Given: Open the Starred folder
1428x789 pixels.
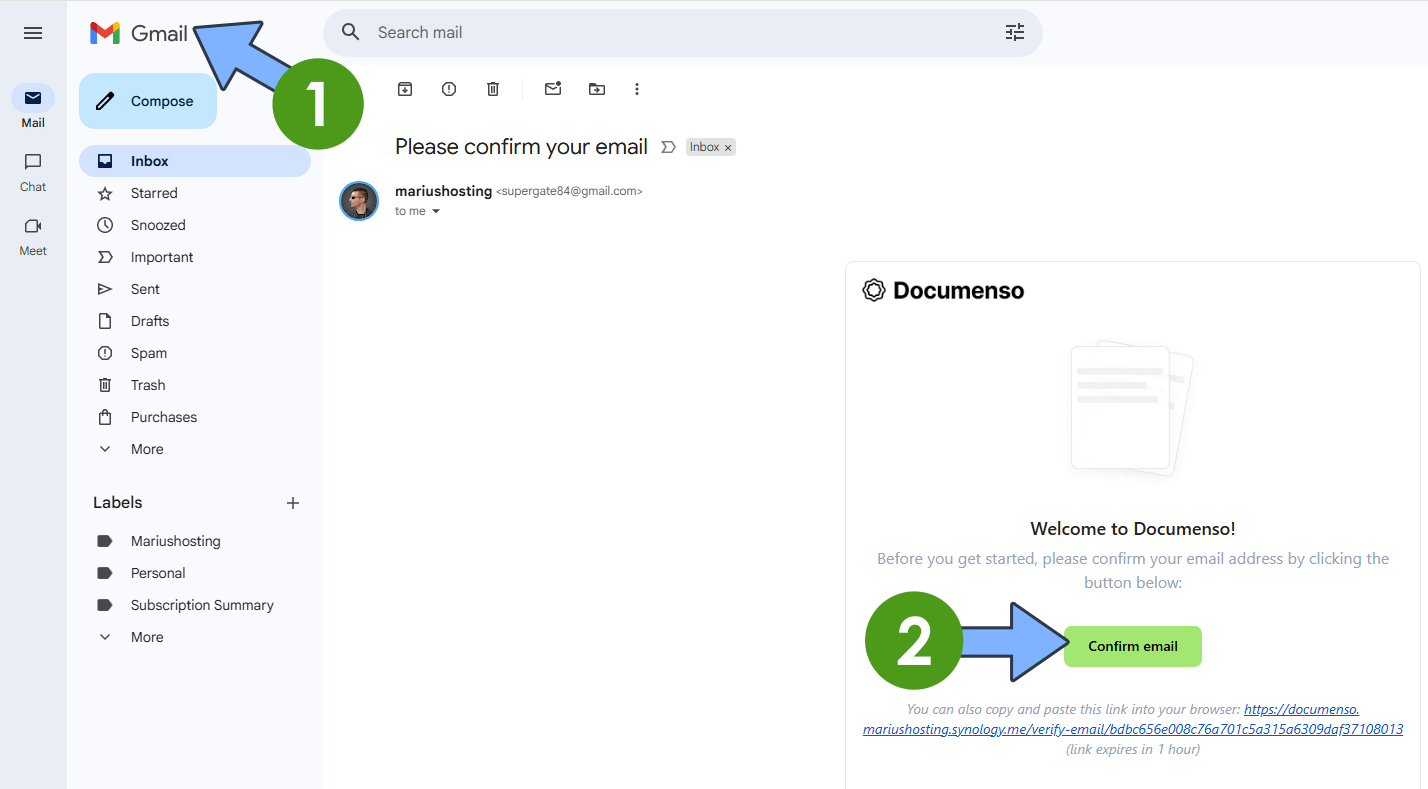Looking at the screenshot, I should point(154,193).
